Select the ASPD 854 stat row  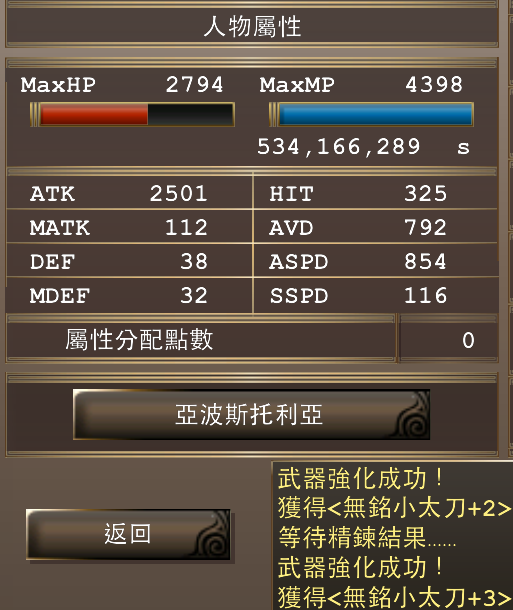click(x=376, y=261)
